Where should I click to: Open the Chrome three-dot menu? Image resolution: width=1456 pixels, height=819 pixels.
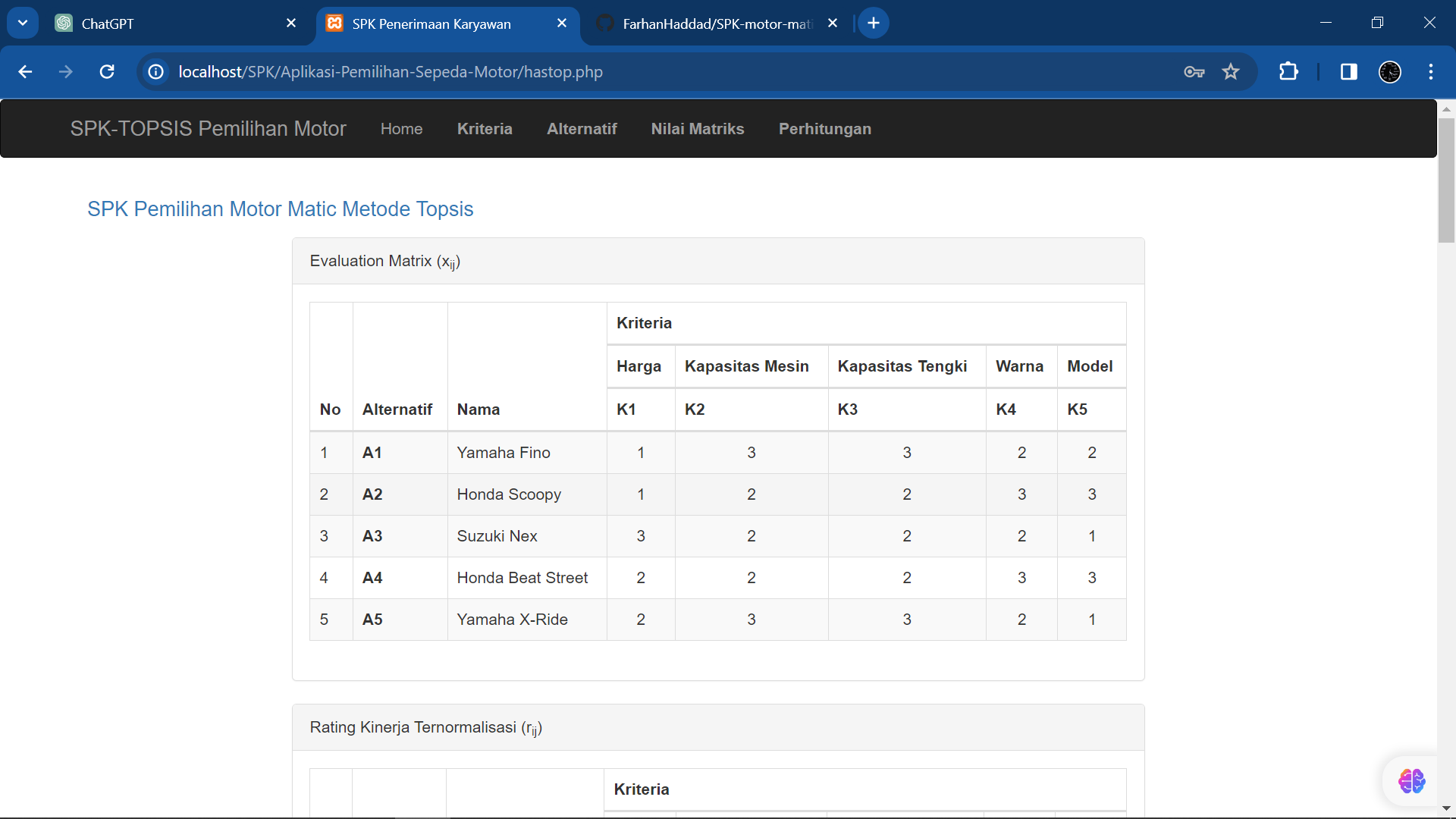coord(1431,72)
